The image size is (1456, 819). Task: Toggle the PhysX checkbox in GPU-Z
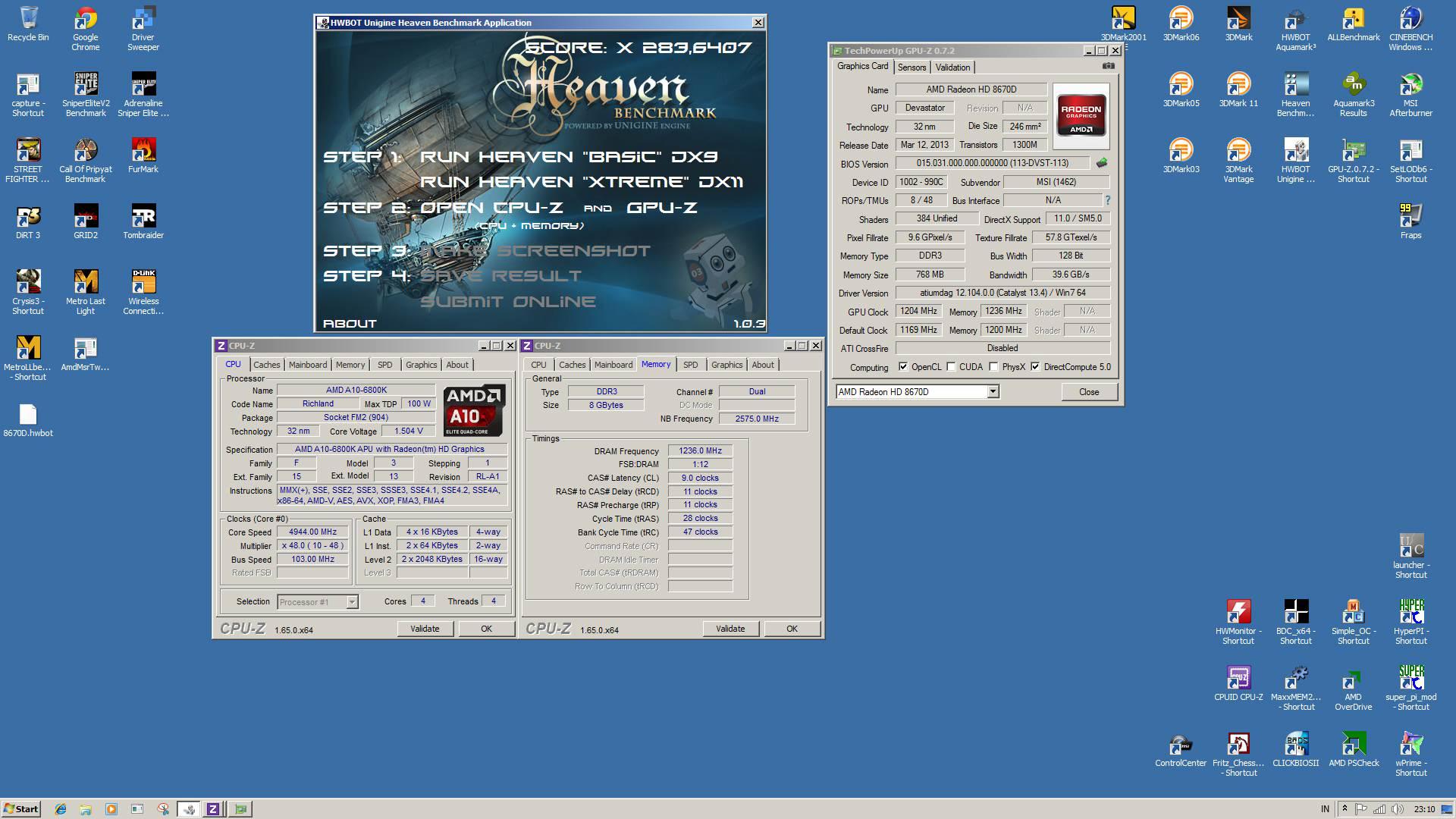click(x=993, y=367)
